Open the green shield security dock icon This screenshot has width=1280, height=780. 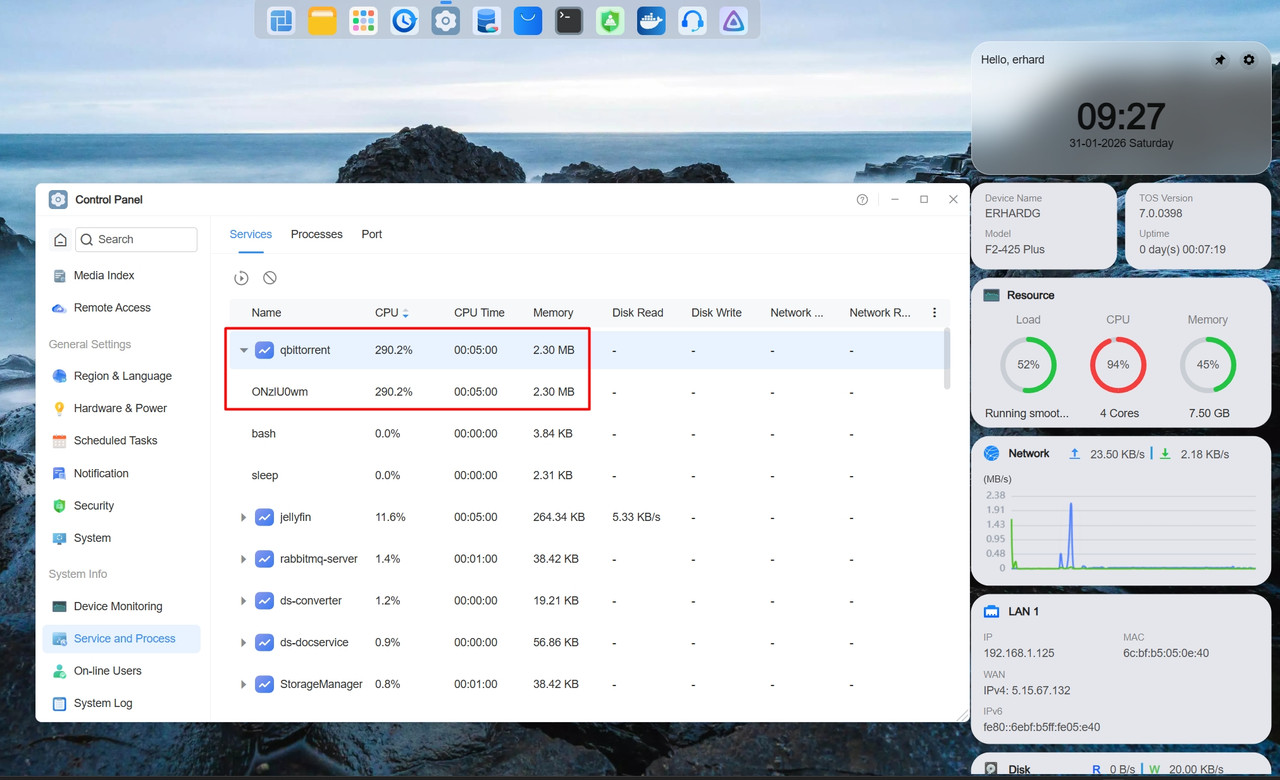tap(610, 20)
